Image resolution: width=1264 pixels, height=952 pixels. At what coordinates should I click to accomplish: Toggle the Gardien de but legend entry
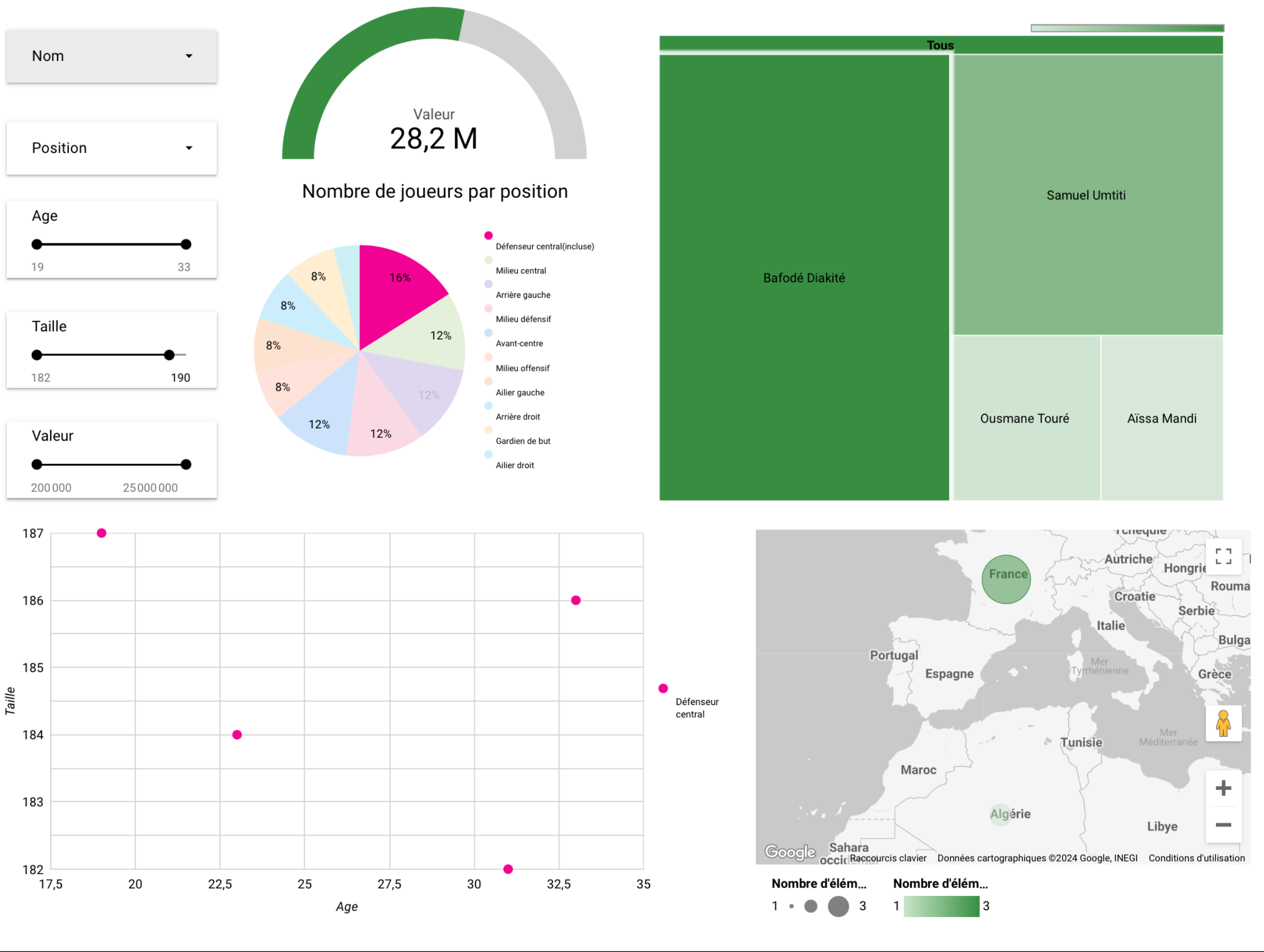click(x=523, y=441)
